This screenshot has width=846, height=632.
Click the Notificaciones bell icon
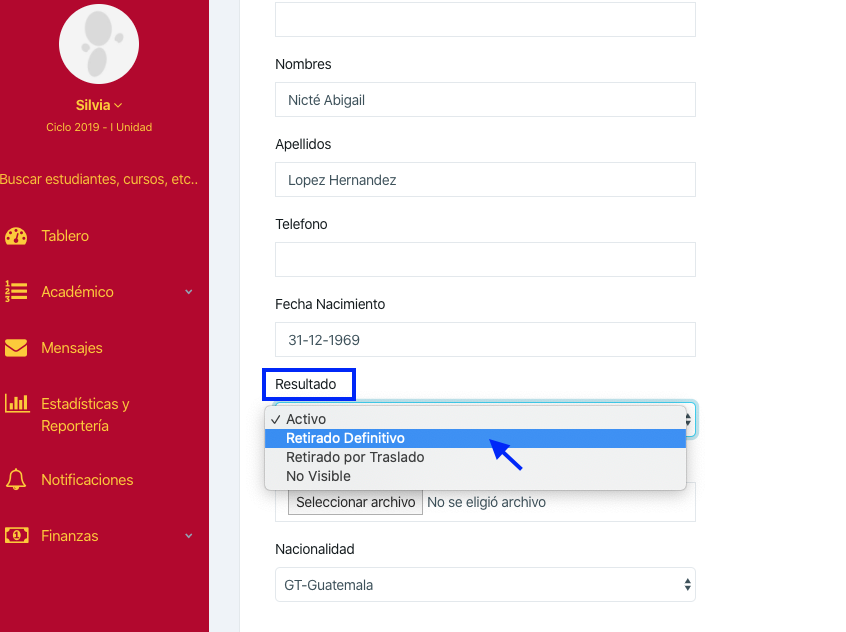(x=16, y=480)
